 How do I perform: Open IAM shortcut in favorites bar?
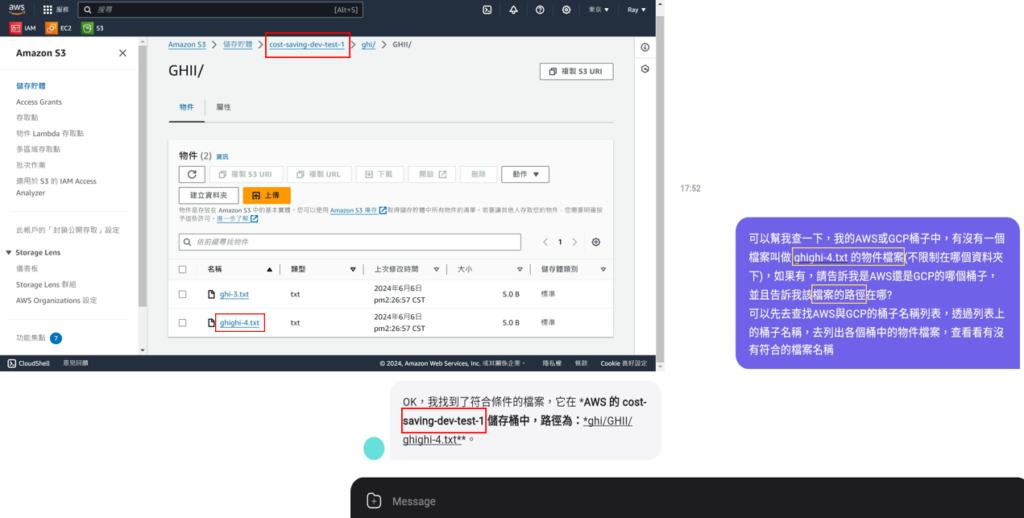23,28
